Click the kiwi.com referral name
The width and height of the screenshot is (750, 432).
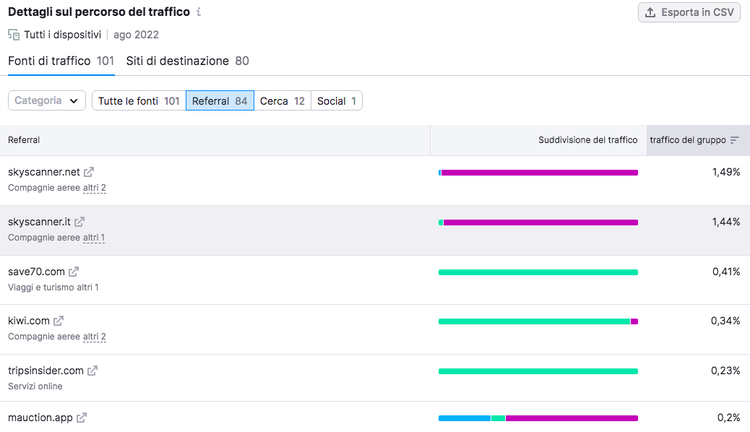coord(29,321)
